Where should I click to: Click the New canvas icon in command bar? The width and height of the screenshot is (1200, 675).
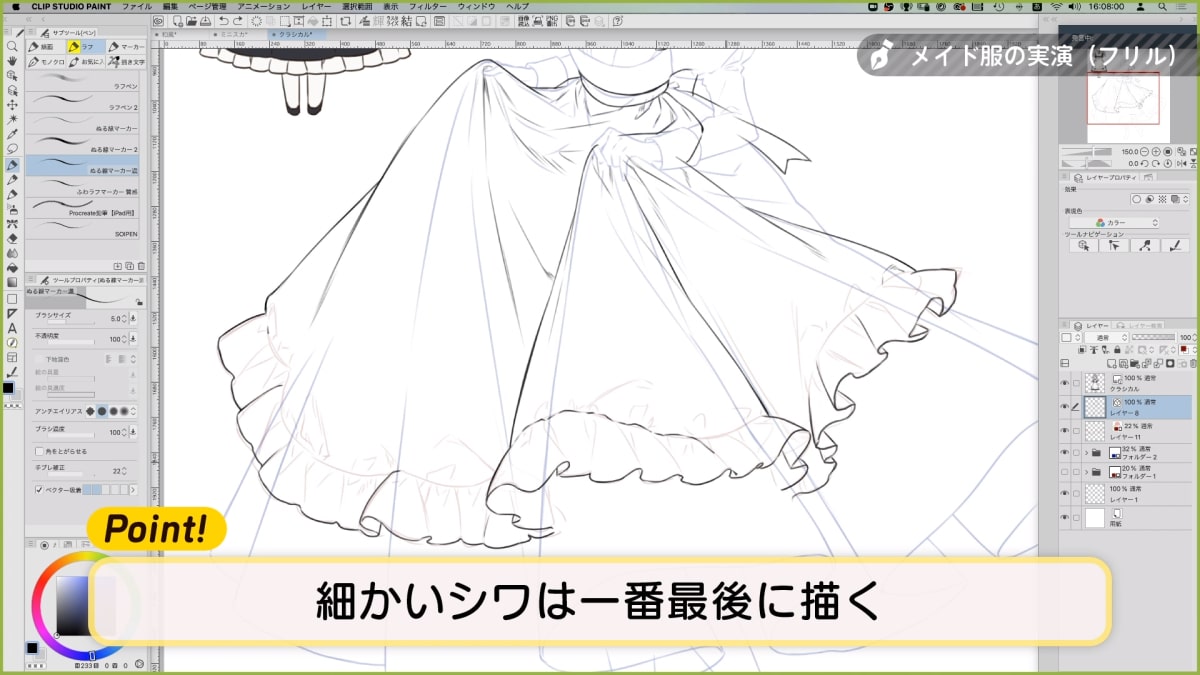[177, 20]
